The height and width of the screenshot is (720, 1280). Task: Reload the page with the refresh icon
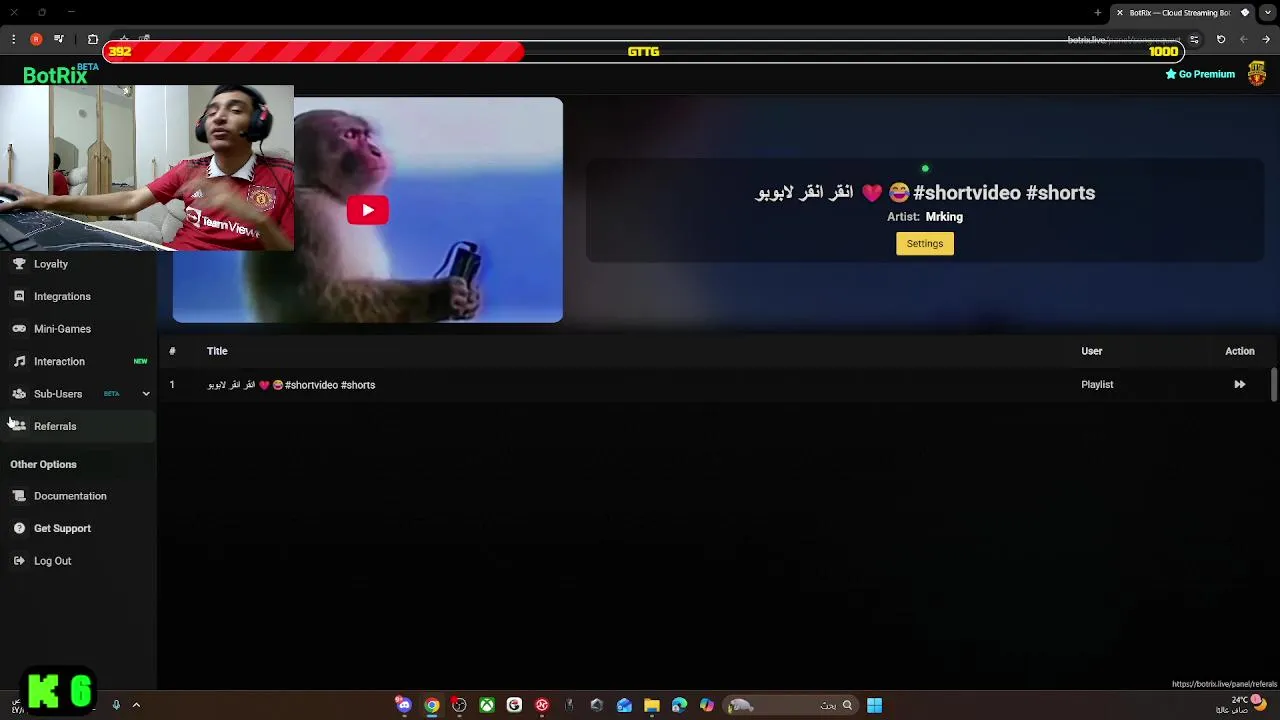1221,39
